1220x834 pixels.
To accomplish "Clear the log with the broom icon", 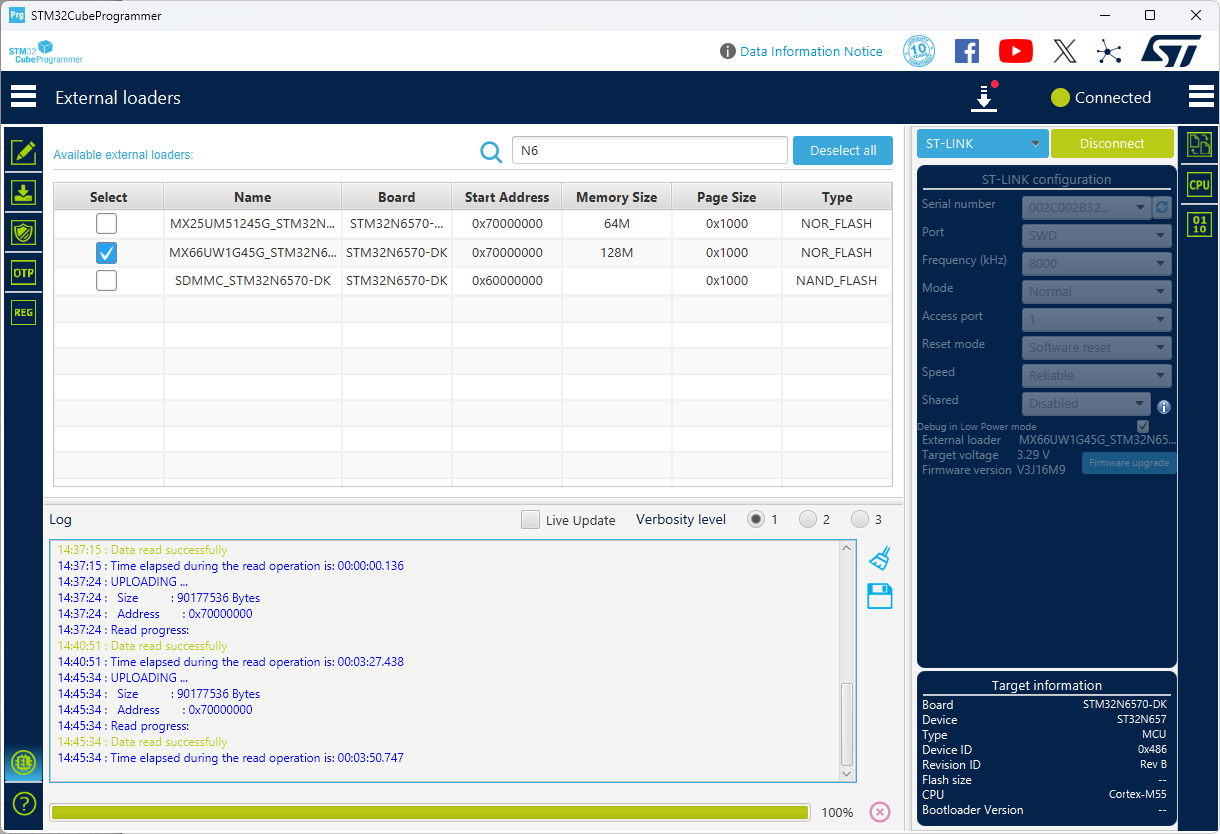I will (880, 558).
